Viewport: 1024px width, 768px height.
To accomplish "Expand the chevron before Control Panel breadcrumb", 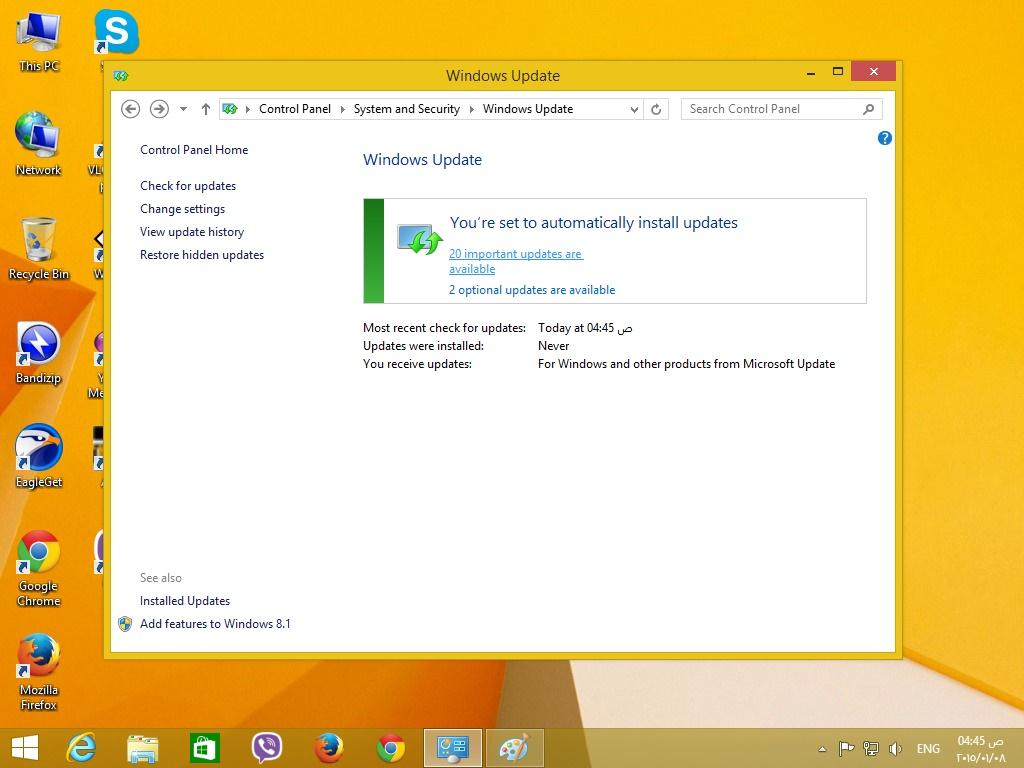I will tap(248, 109).
